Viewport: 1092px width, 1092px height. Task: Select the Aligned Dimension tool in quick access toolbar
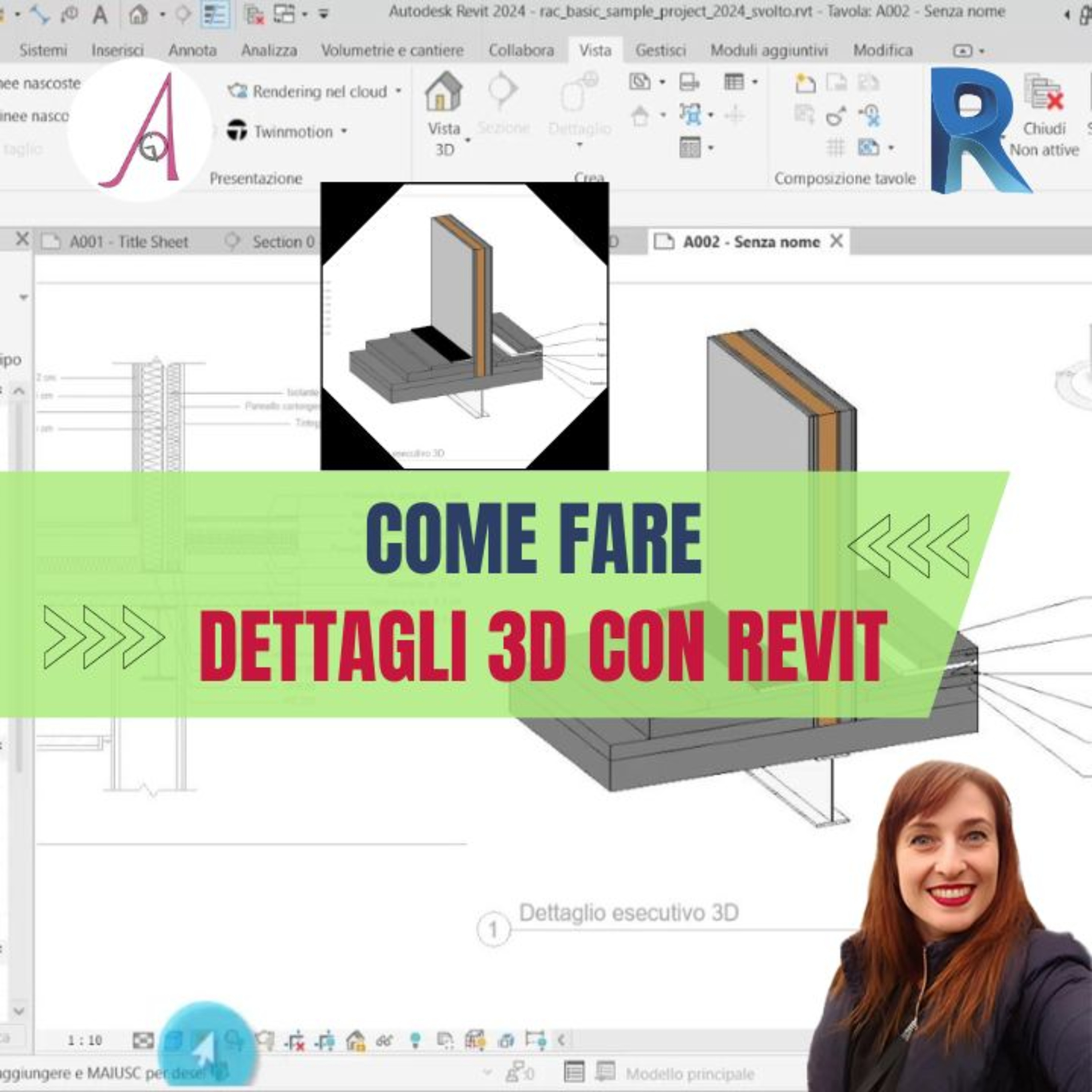40,14
